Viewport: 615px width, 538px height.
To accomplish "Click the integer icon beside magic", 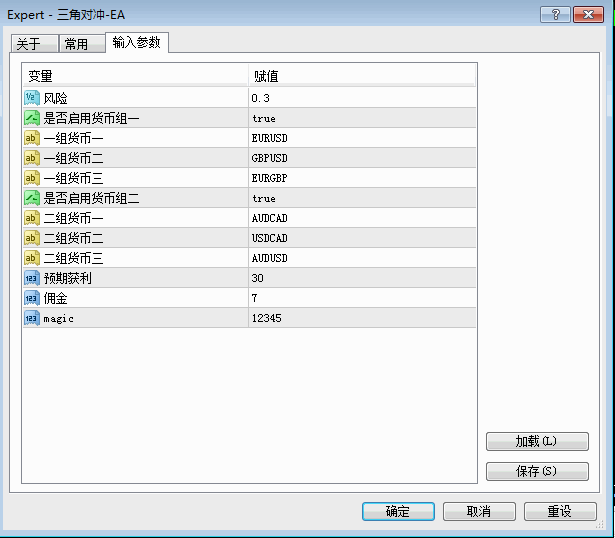I will pos(31,318).
